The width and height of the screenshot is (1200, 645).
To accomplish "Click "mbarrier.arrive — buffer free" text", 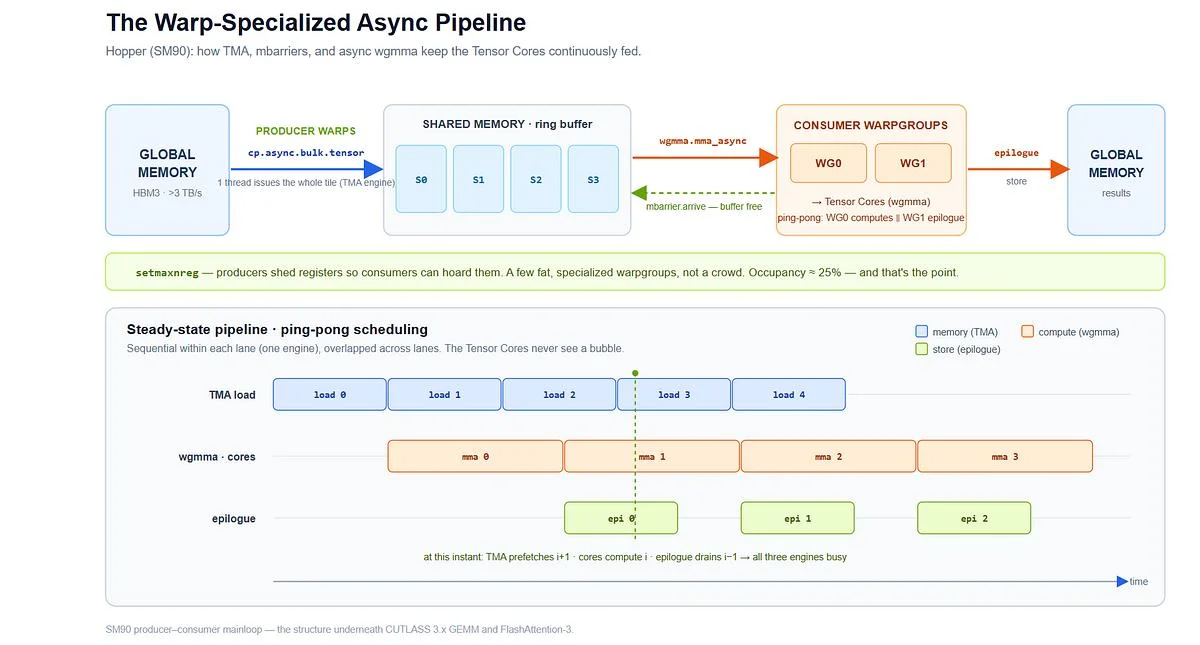I will coord(704,207).
